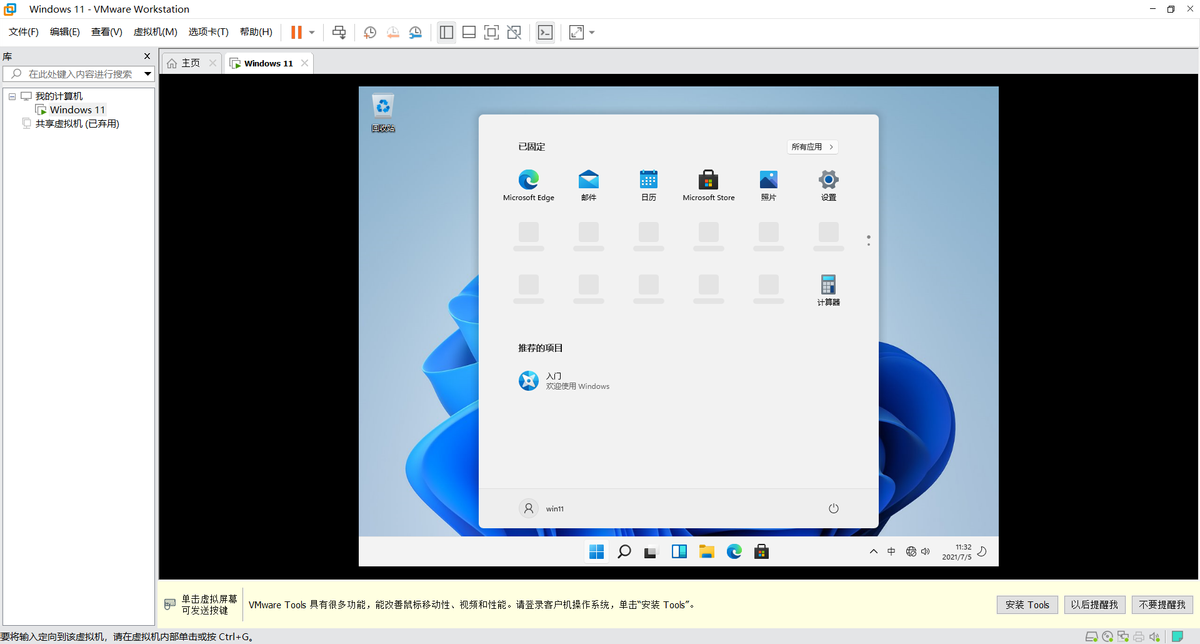Open the snapshot manager
Viewport: 1200px width, 644px height.
pyautogui.click(x=415, y=32)
